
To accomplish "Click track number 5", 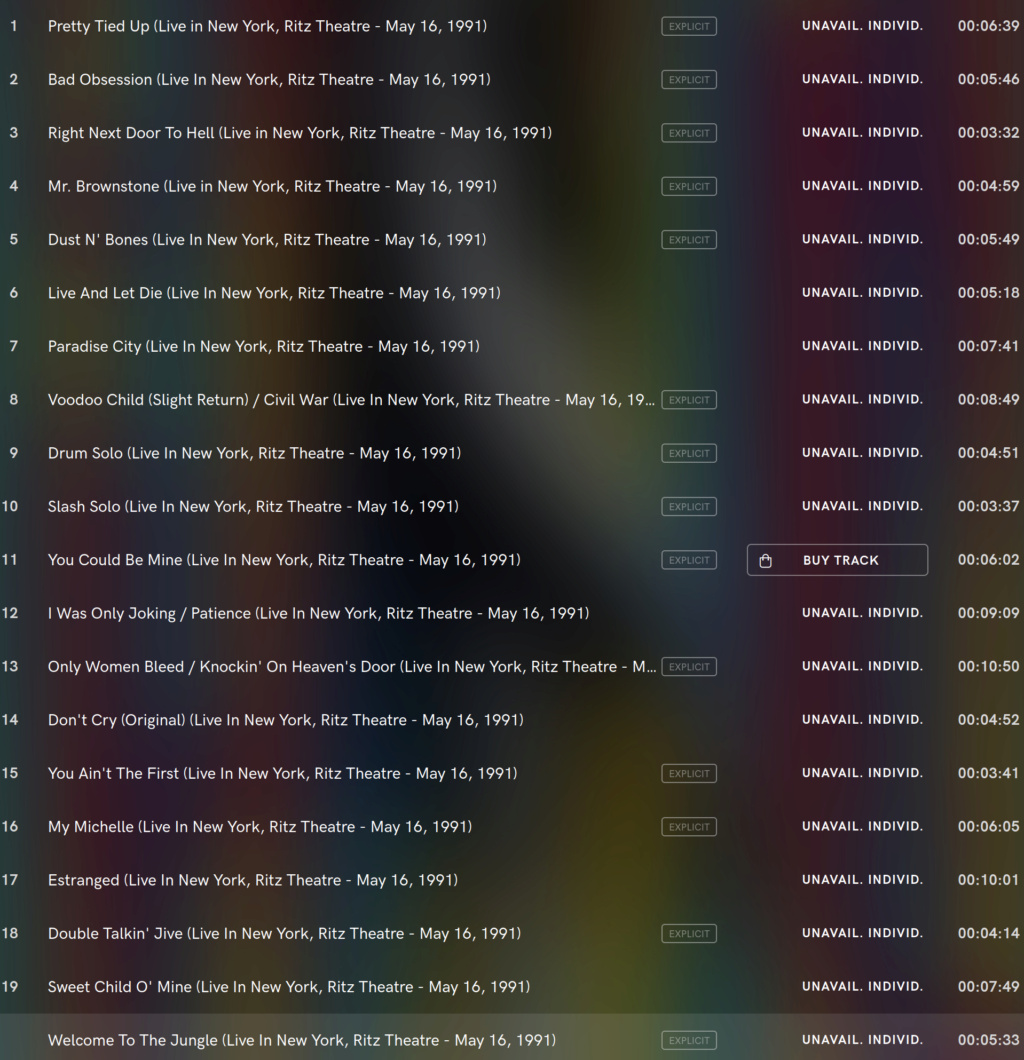I will click(x=14, y=239).
